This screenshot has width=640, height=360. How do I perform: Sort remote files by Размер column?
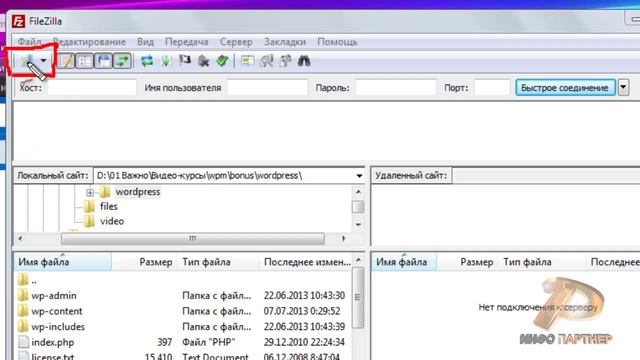click(x=467, y=262)
